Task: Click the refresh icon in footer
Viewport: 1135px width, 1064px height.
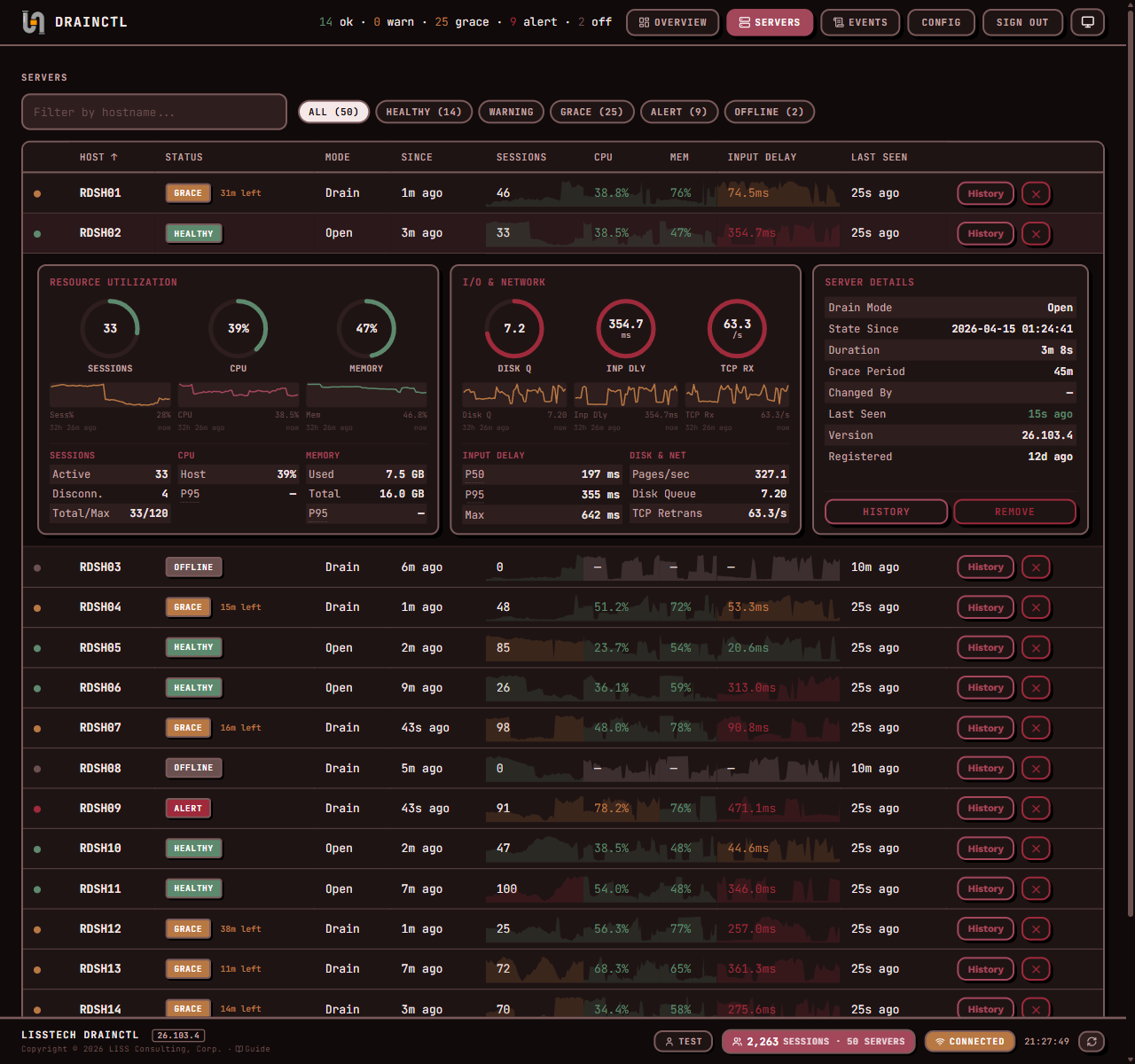Action: 1092,1042
